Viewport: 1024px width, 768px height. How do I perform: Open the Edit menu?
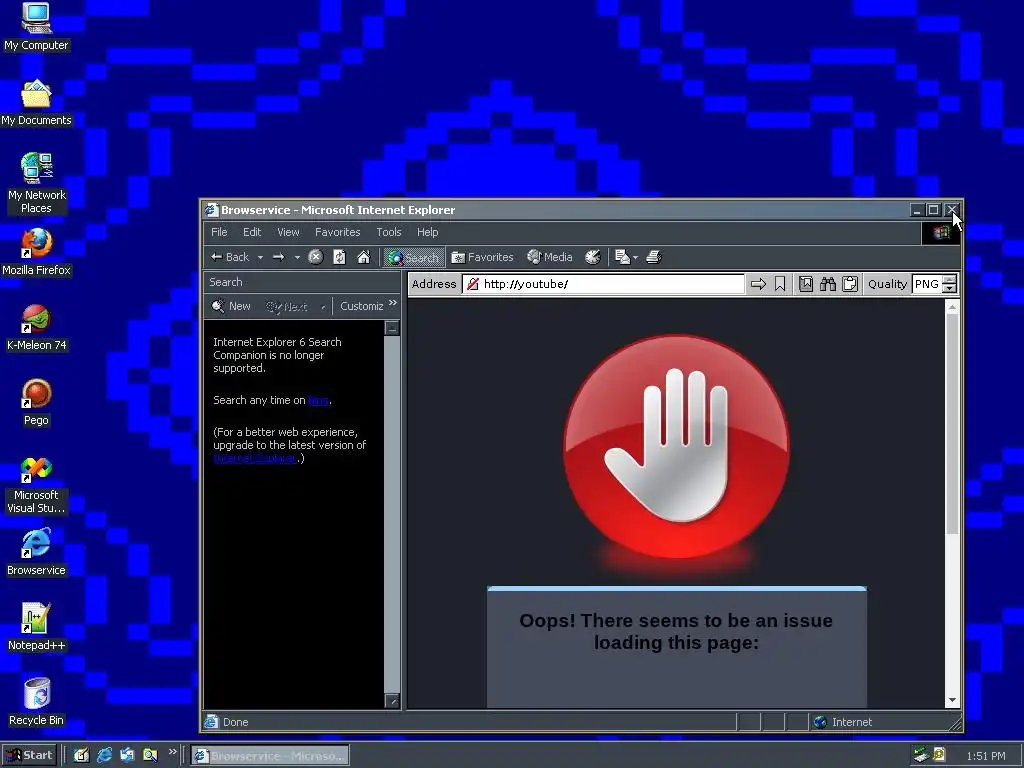point(252,232)
